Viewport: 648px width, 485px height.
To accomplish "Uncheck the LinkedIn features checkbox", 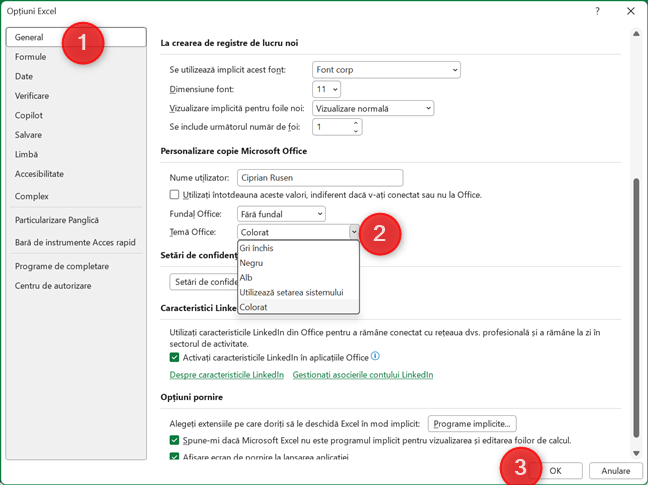I will pyautogui.click(x=175, y=357).
